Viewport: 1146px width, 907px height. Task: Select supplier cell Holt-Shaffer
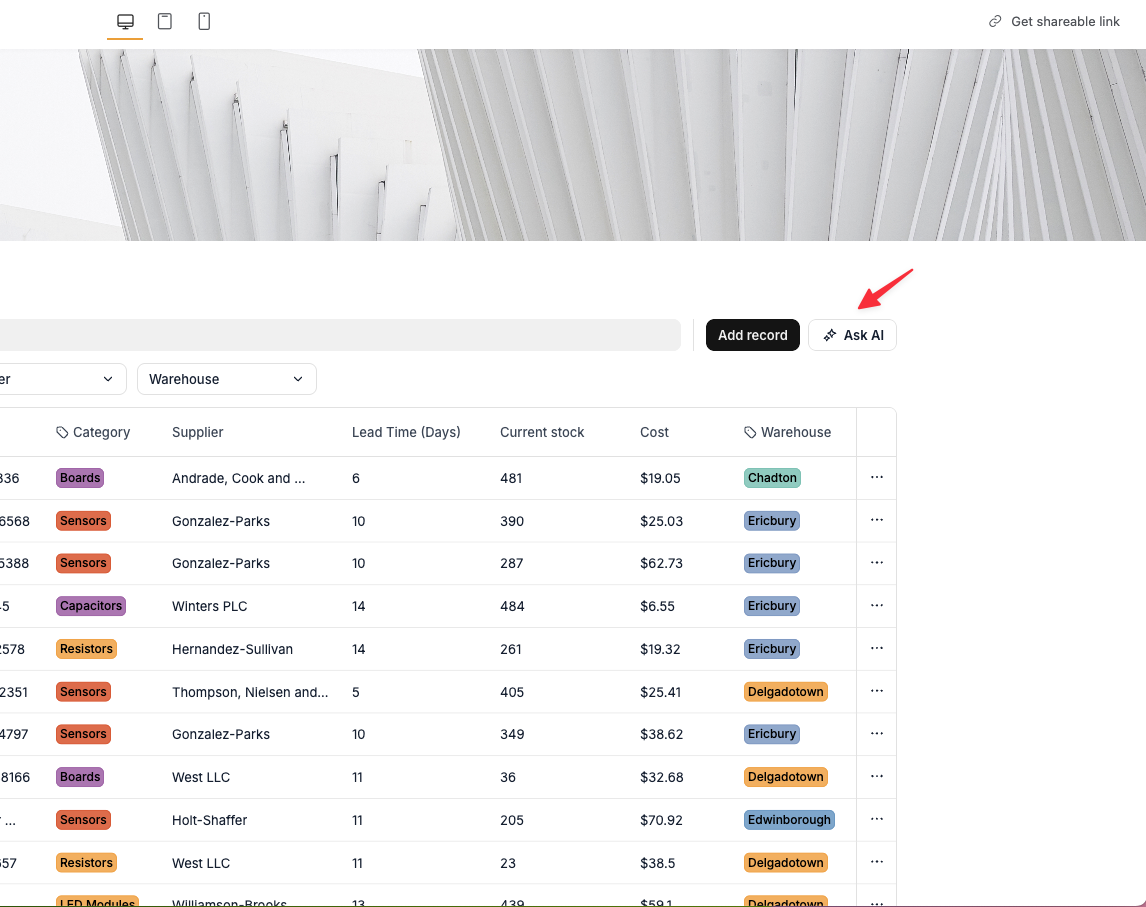tap(210, 820)
